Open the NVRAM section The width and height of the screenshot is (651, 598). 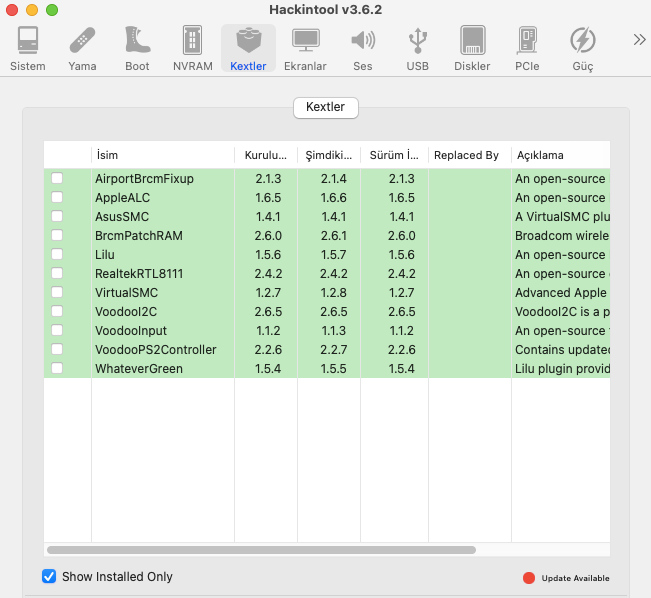192,48
